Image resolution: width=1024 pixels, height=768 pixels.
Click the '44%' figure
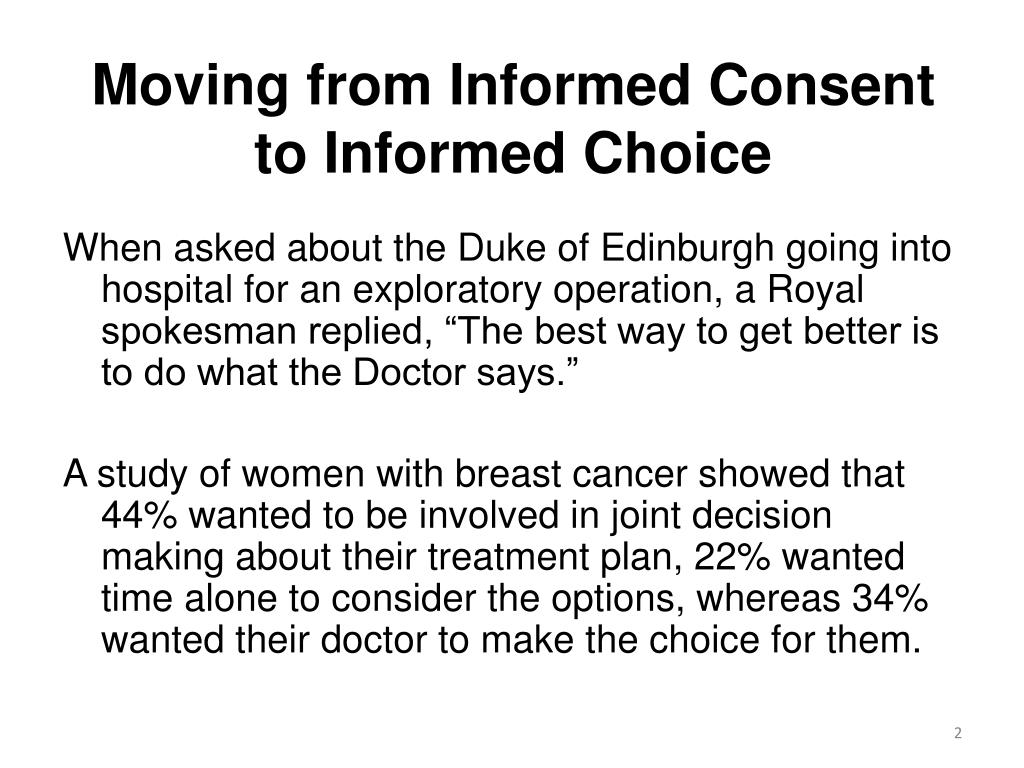[139, 515]
